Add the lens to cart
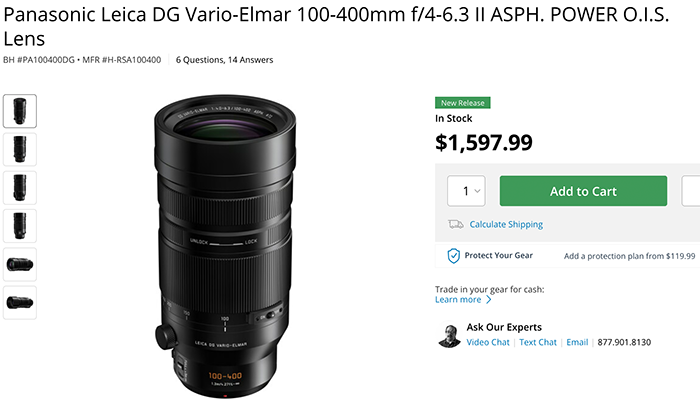The height and width of the screenshot is (408, 700). click(583, 191)
